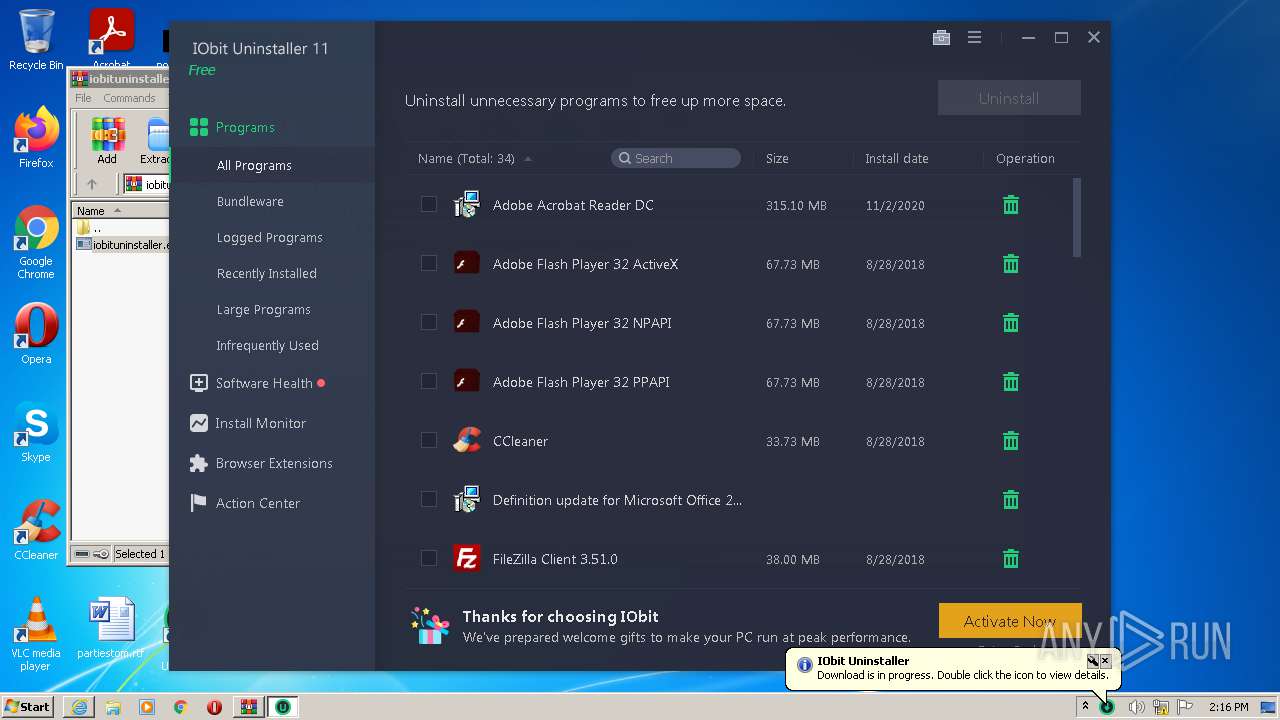The width and height of the screenshot is (1280, 720).
Task: Check the box for Flash Player 32 NPAPI
Action: pos(429,322)
